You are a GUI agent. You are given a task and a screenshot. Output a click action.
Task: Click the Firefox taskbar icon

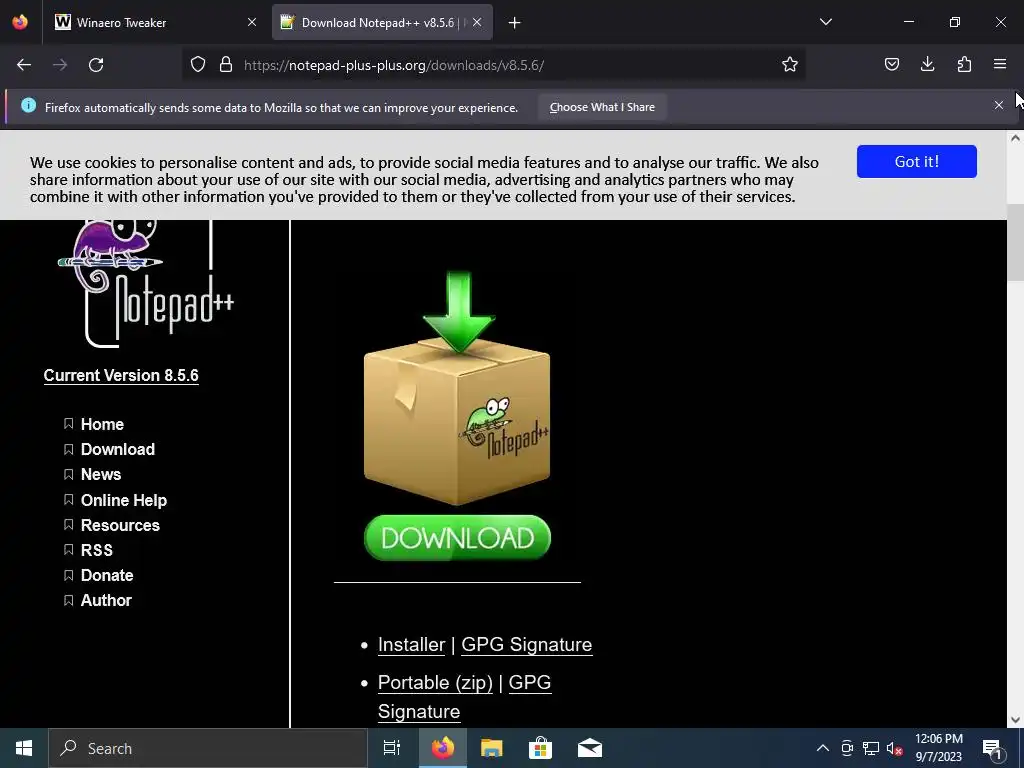pyautogui.click(x=443, y=748)
